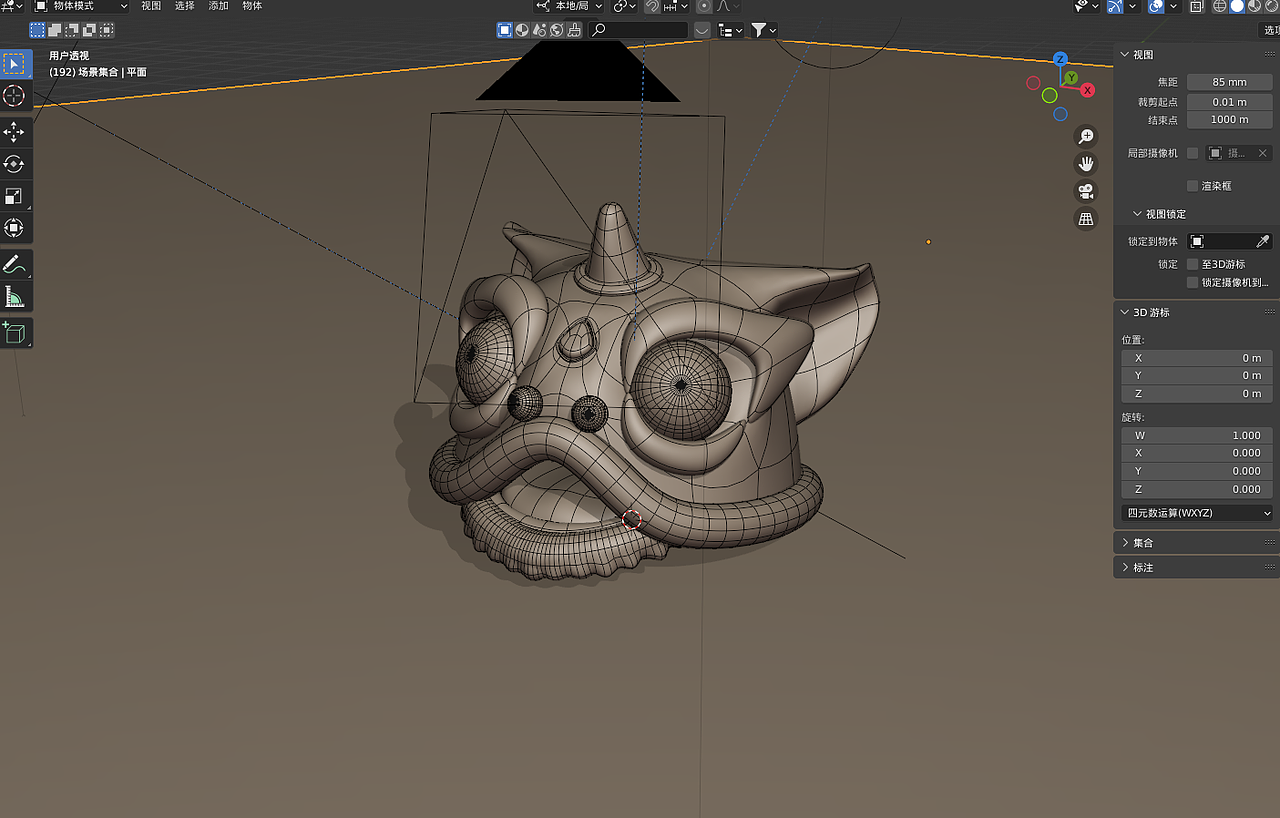The width and height of the screenshot is (1280, 818).
Task: Switch to material preview shading
Action: pyautogui.click(x=1254, y=6)
